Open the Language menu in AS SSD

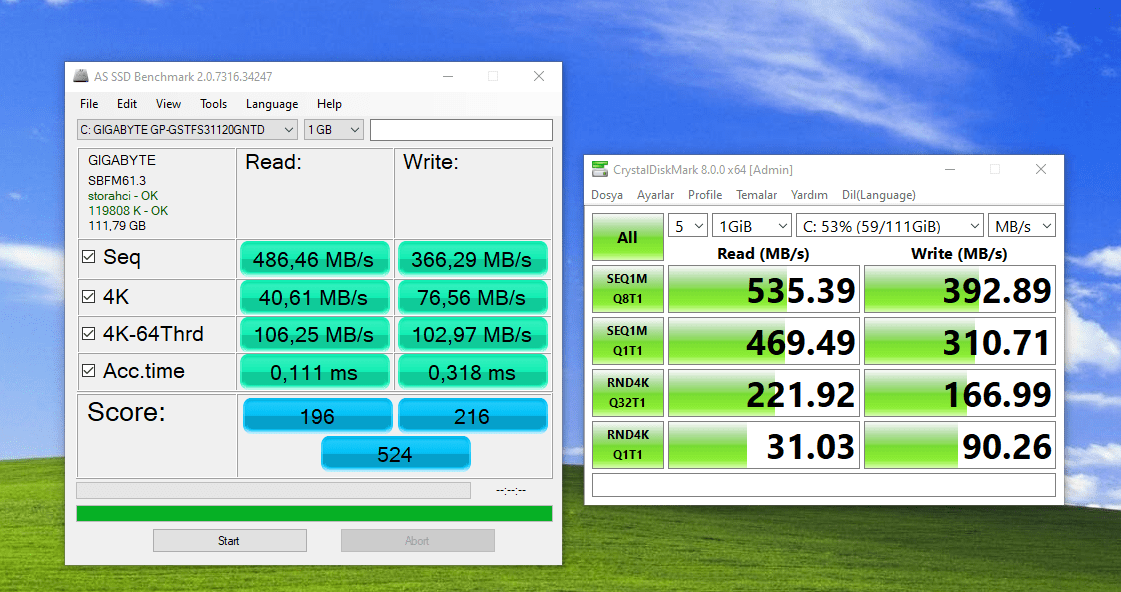272,104
